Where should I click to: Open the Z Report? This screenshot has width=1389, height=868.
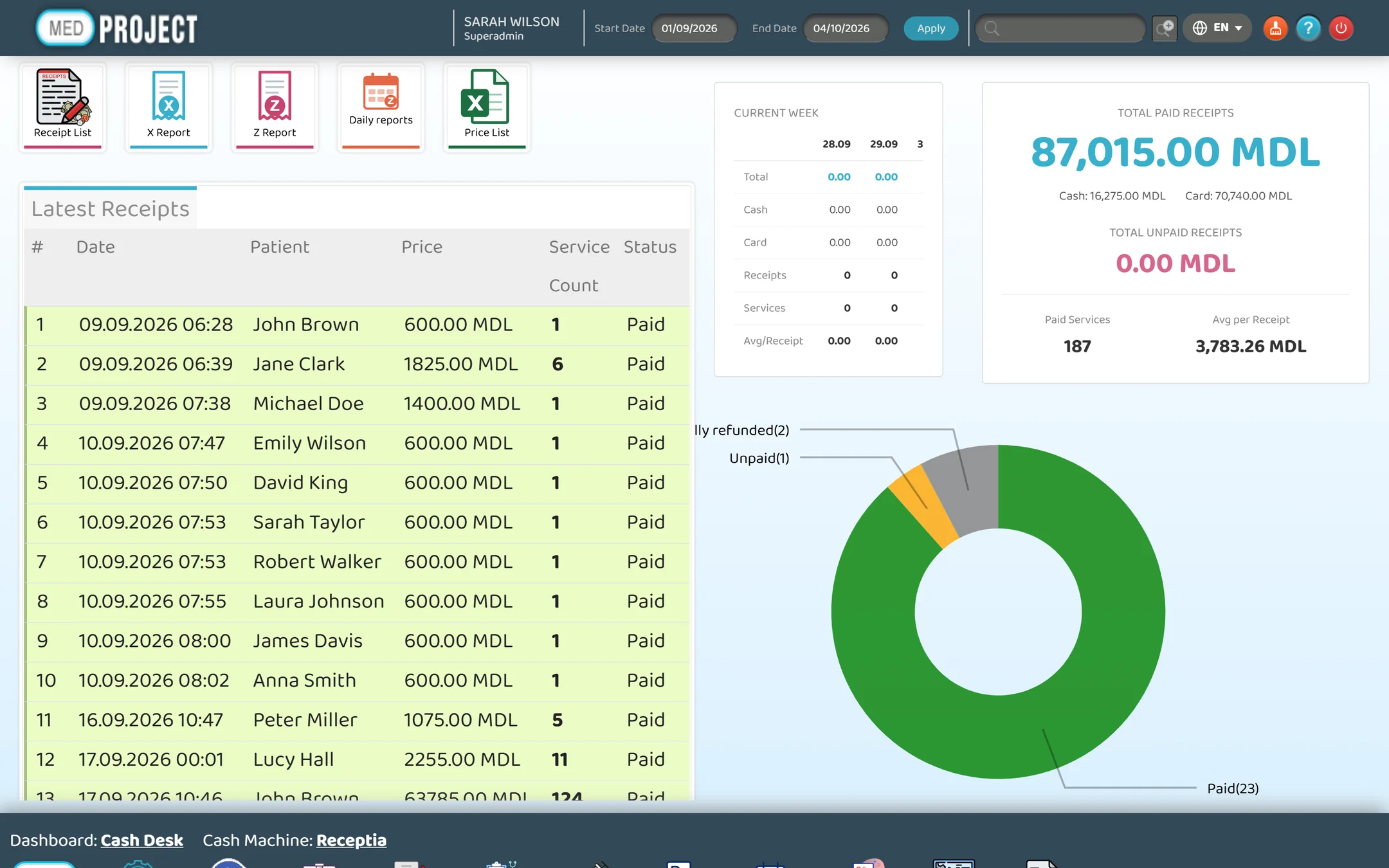click(x=275, y=107)
